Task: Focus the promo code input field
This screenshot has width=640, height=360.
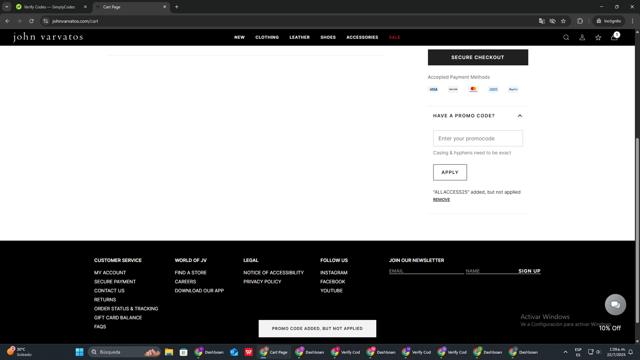Action: (x=478, y=138)
